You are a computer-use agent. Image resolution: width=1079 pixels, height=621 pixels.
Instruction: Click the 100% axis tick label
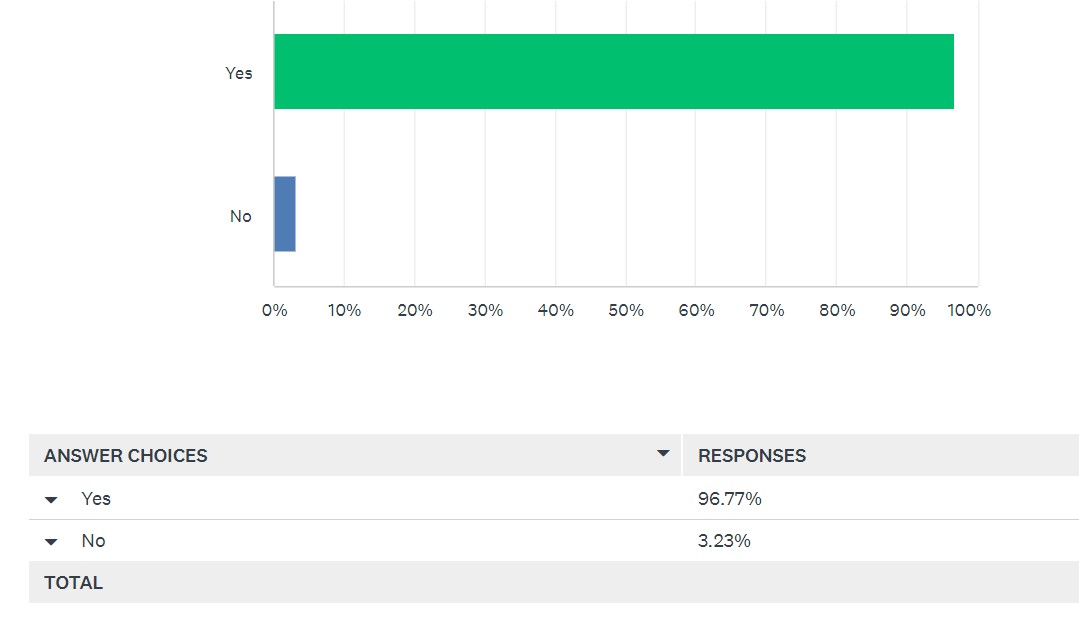(x=969, y=310)
